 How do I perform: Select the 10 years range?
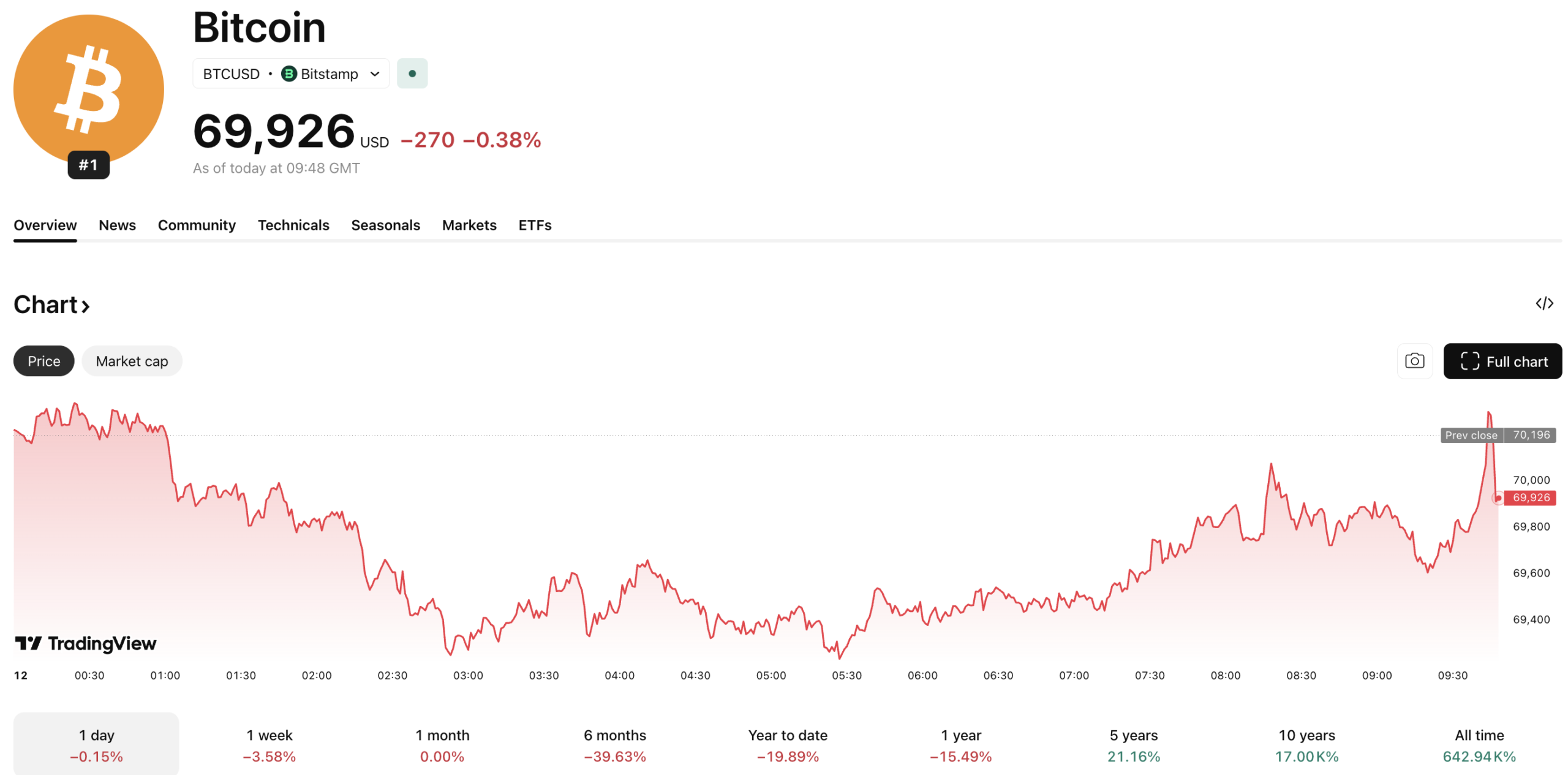click(x=1306, y=744)
